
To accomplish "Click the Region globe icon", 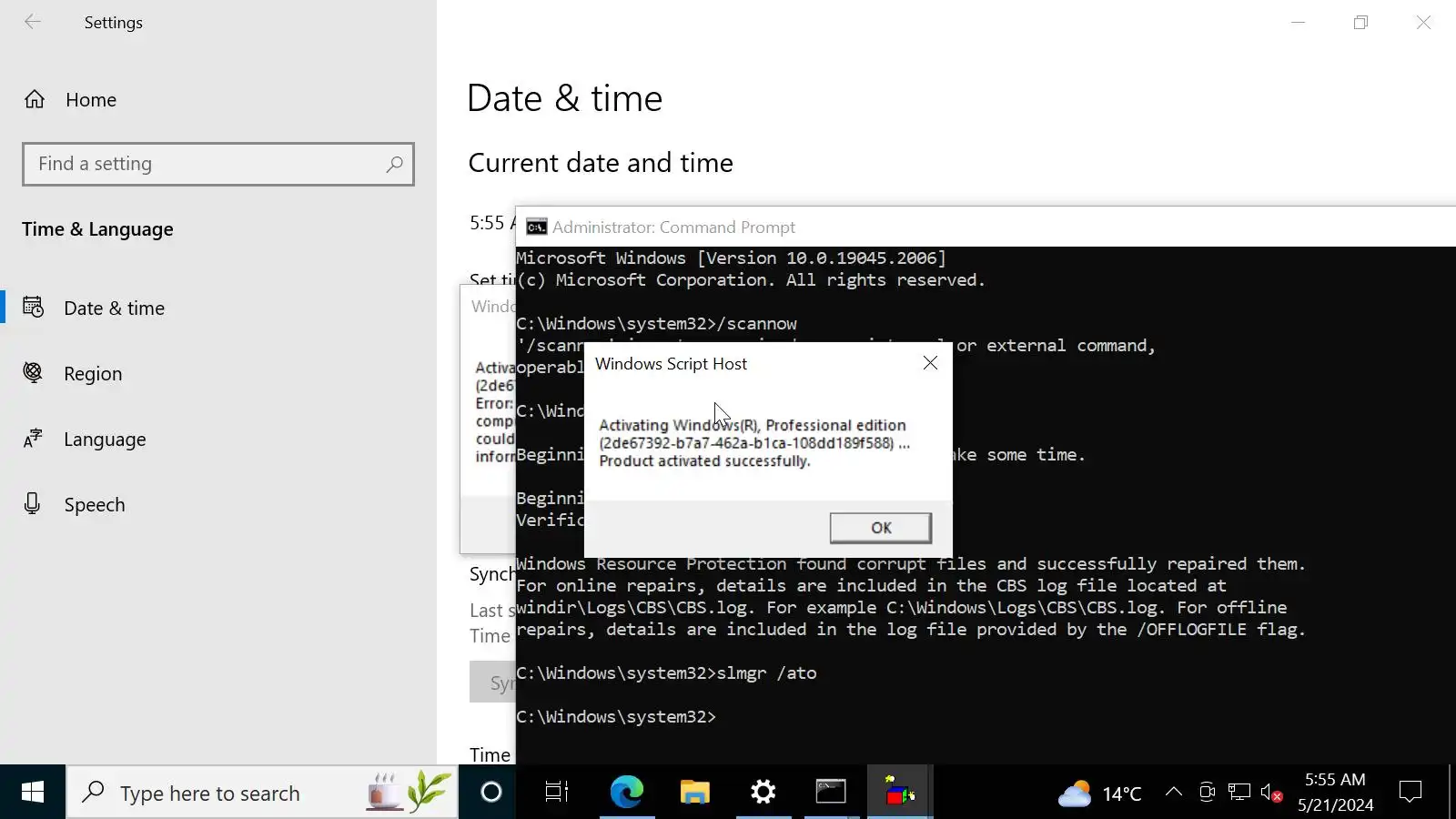I will point(33,372).
